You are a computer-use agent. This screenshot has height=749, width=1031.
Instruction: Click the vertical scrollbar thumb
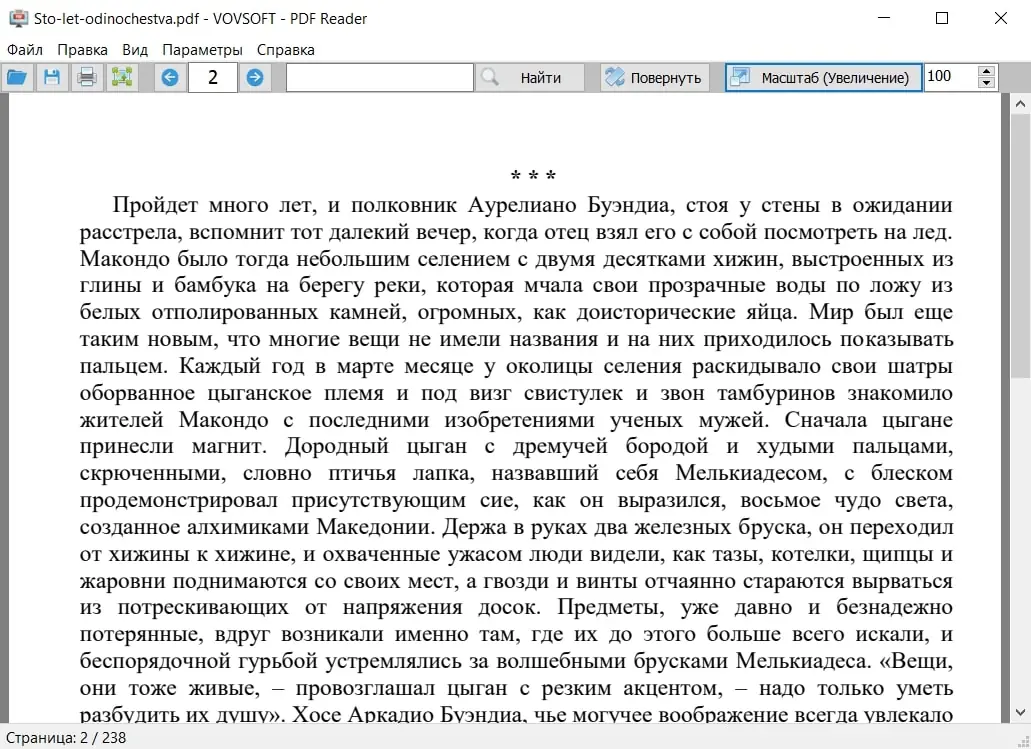(x=1020, y=245)
